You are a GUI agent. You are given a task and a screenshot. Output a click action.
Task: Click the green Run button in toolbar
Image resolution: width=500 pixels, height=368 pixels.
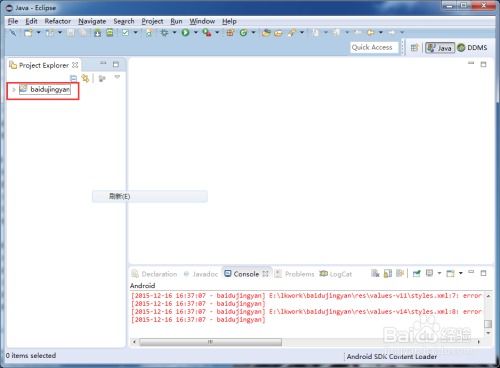[x=186, y=32]
